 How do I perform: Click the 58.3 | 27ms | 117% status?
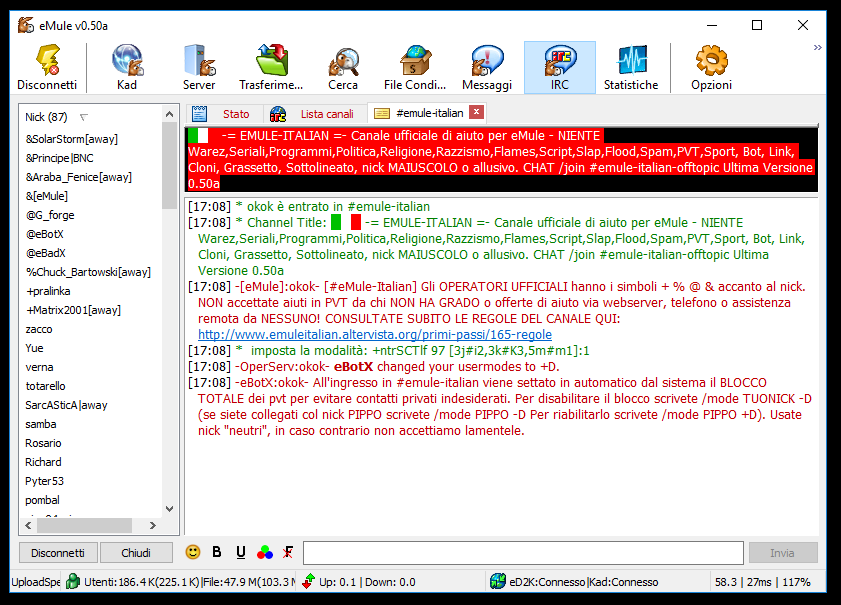coord(762,582)
